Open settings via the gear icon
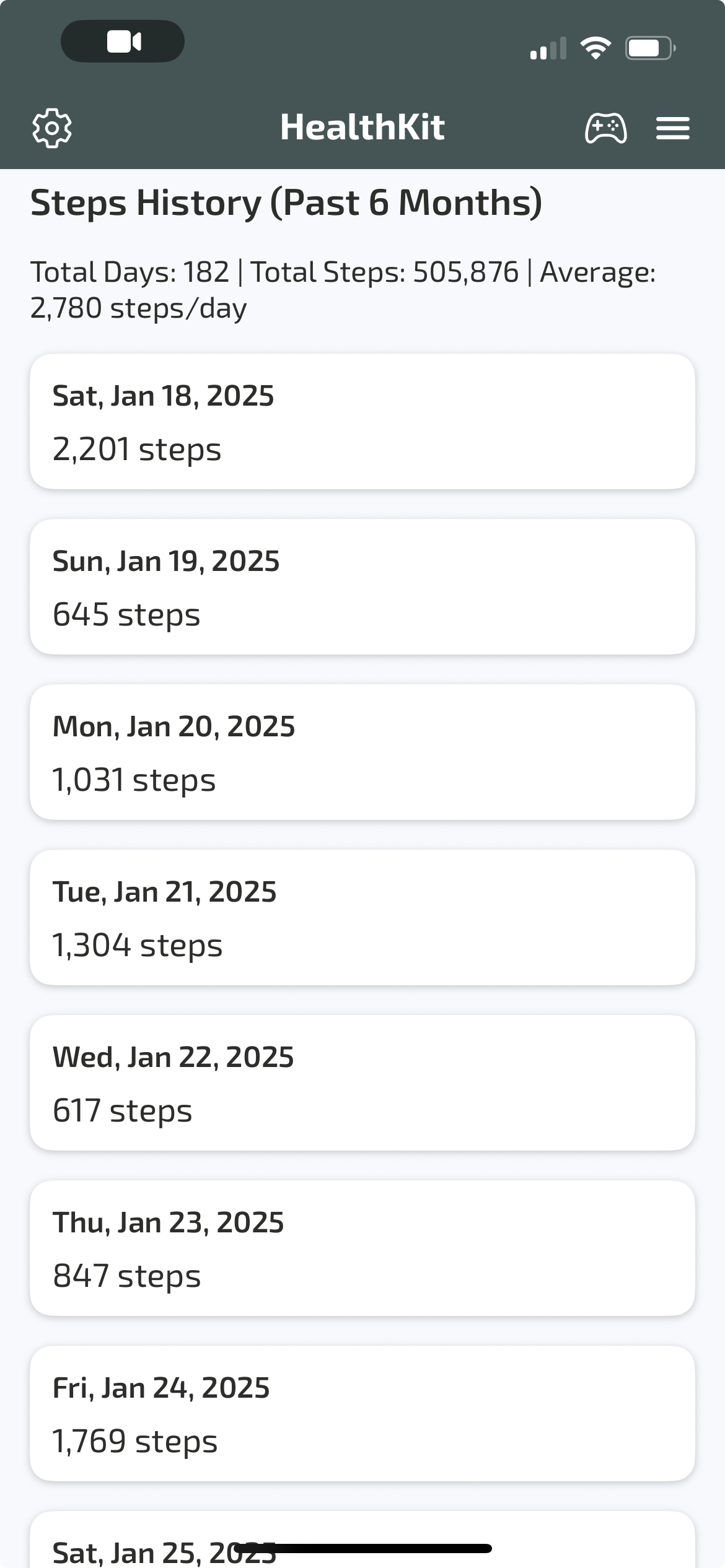Screen dimensions: 725x1568 pyautogui.click(x=52, y=128)
